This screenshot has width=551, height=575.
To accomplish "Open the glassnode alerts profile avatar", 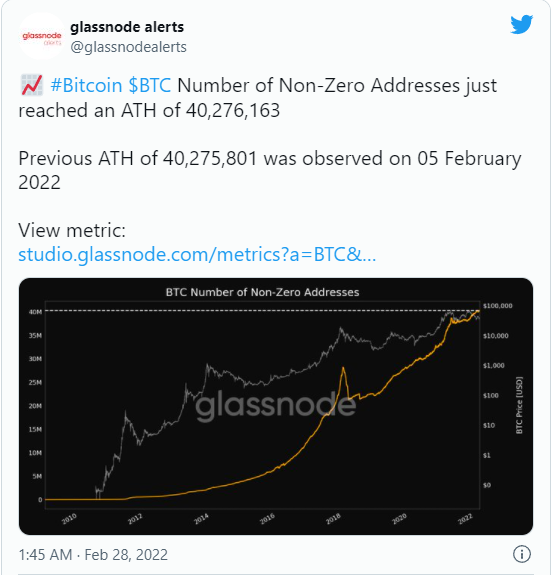I will point(42,37).
